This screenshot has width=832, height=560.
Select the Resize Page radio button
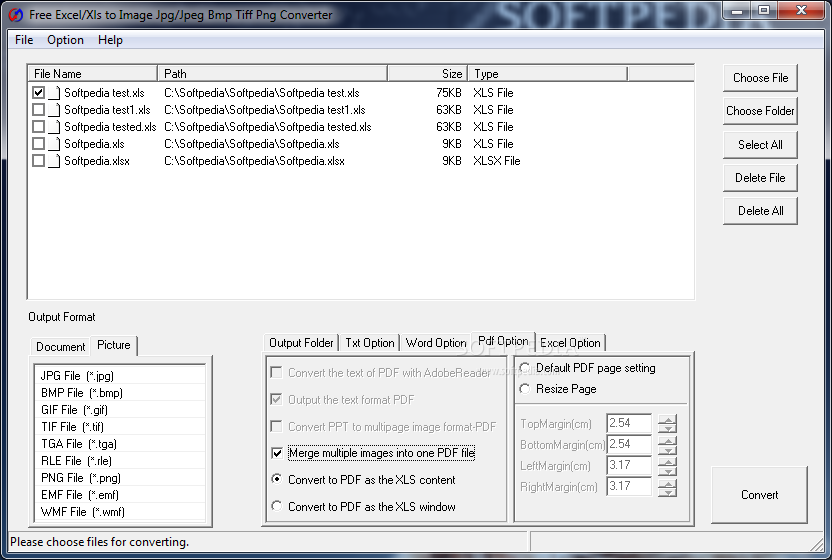(x=525, y=389)
